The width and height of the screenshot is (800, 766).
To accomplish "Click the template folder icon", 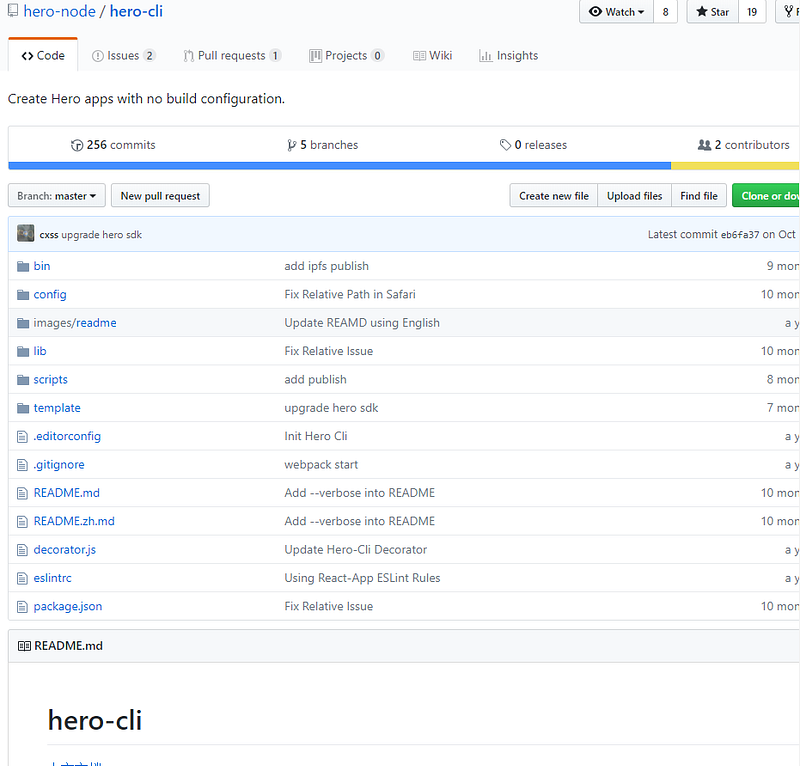I will (x=23, y=408).
